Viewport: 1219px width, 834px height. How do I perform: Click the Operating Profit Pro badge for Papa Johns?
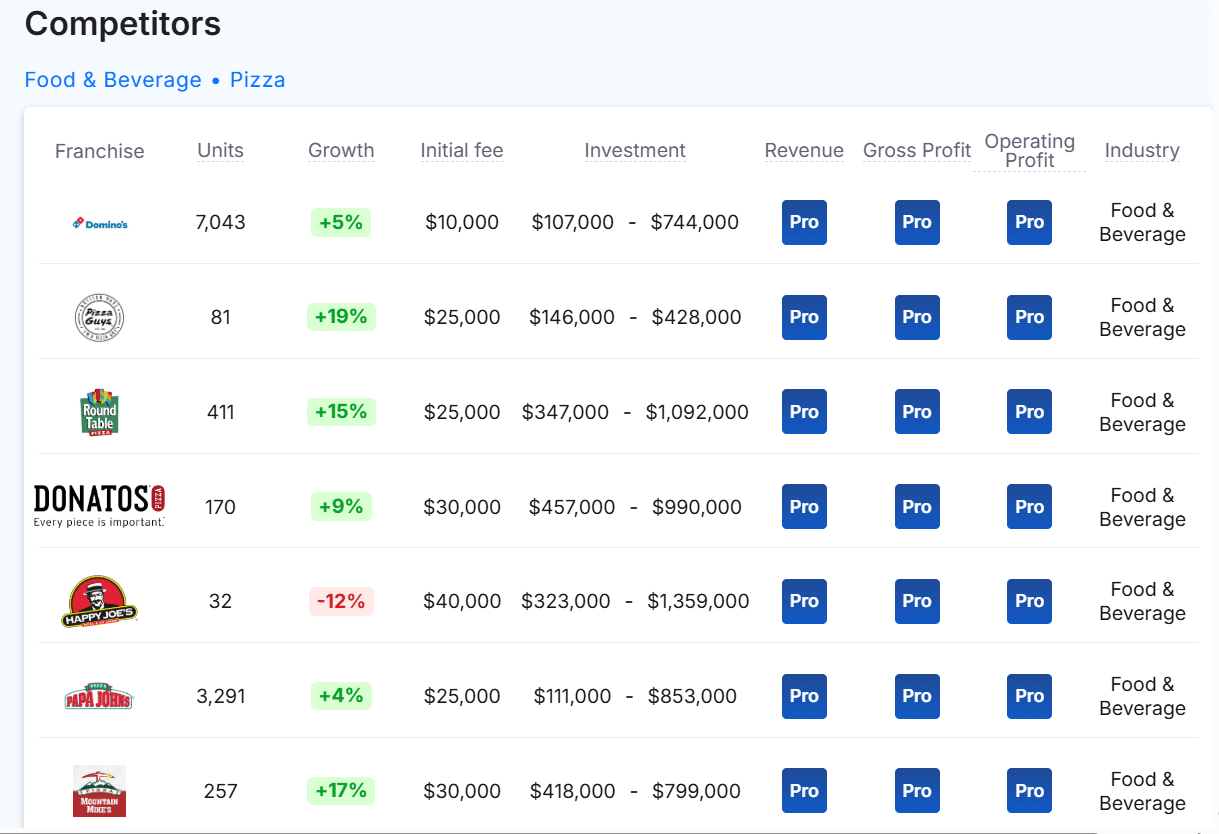point(1029,696)
